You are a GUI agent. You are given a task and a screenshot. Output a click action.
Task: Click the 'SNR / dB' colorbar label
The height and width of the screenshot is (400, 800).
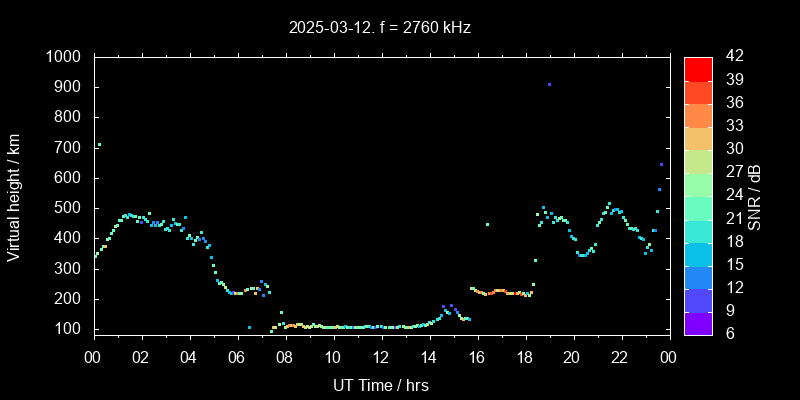[756, 196]
